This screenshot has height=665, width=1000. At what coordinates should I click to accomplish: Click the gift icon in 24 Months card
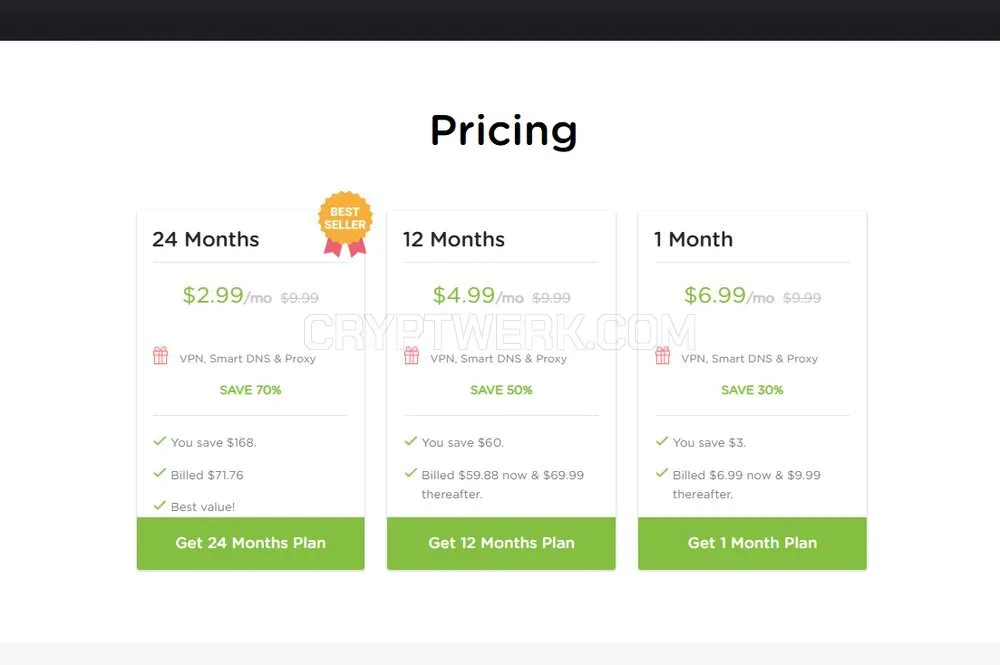(x=161, y=355)
